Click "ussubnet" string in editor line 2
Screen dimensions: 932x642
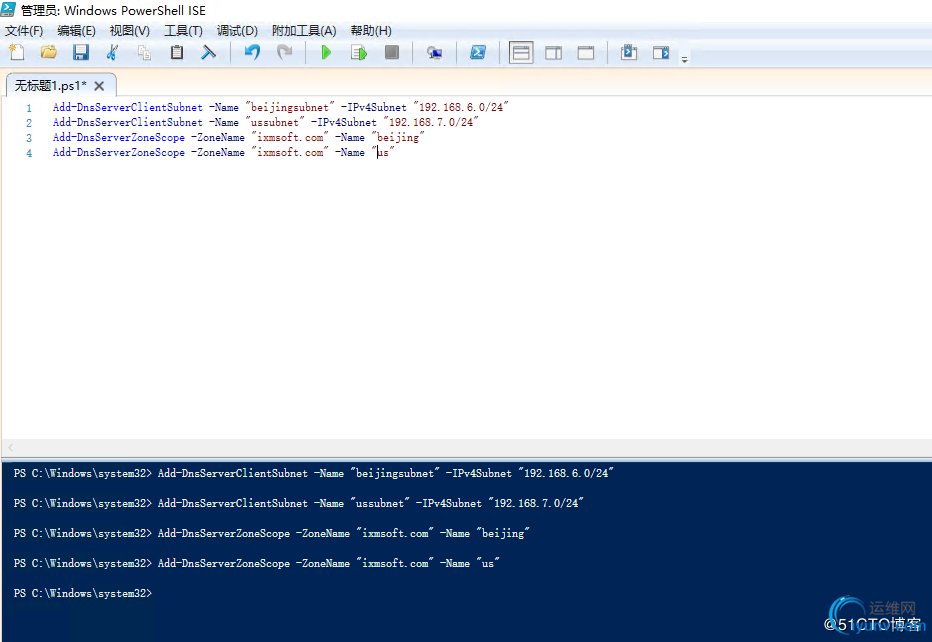pos(275,122)
